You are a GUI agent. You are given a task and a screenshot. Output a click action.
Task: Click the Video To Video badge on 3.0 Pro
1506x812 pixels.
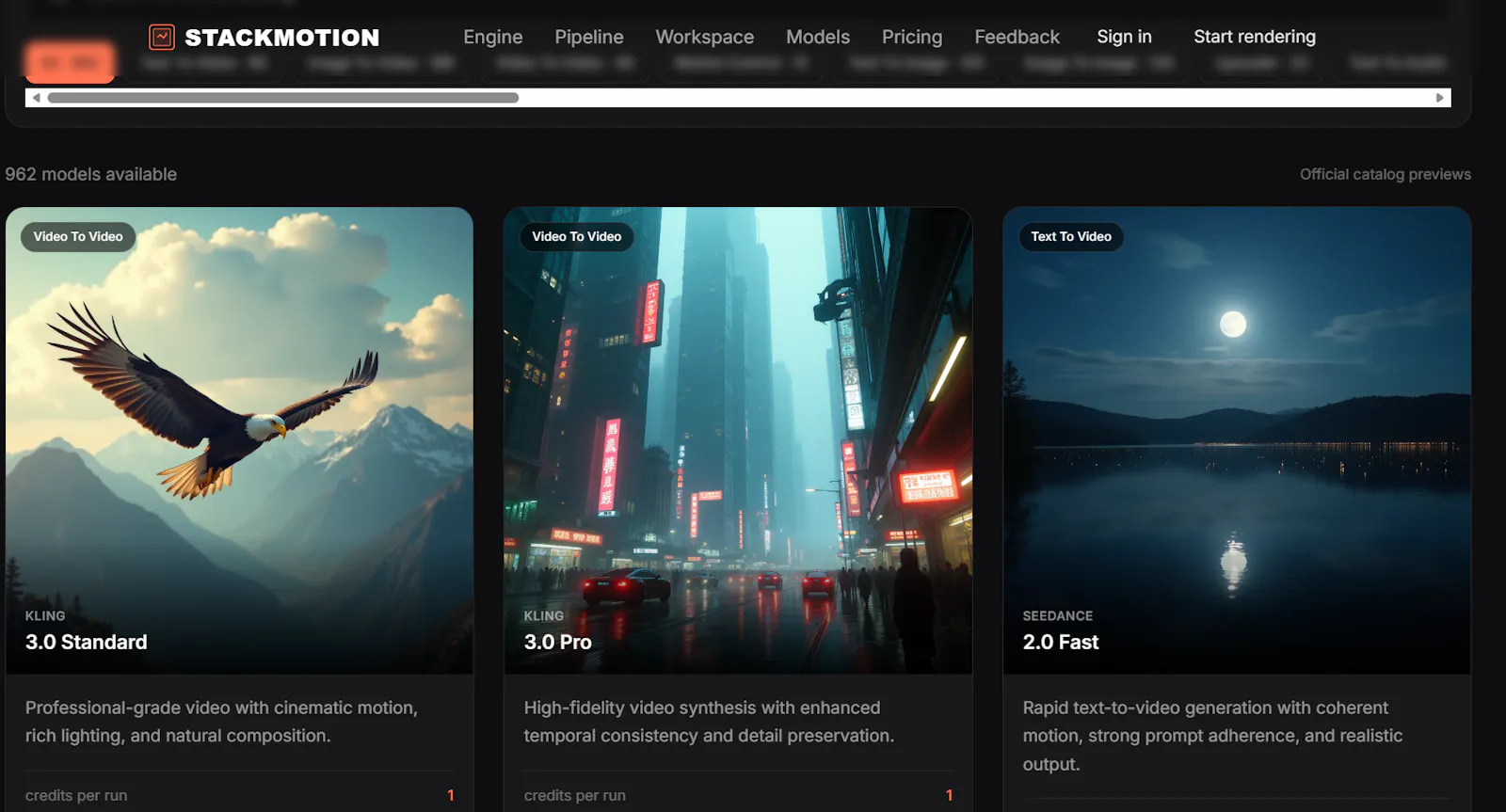click(x=576, y=236)
